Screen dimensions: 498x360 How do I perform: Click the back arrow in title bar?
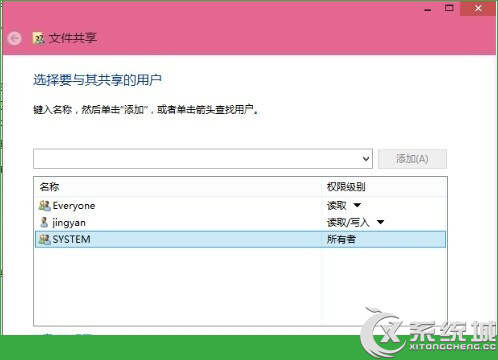[x=14, y=38]
